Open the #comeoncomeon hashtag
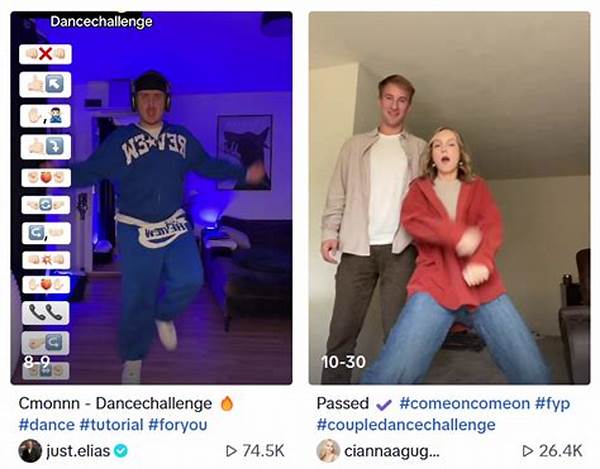Screen dimensions: 600x469 [465, 403]
